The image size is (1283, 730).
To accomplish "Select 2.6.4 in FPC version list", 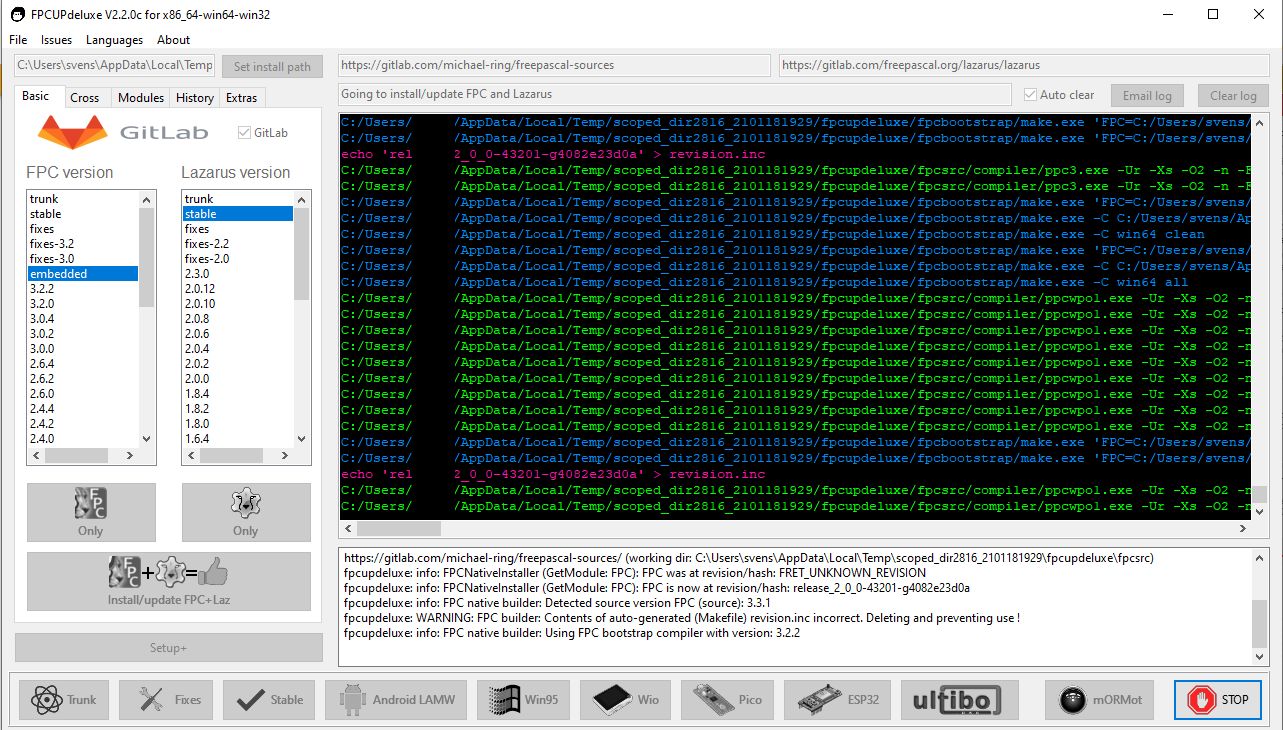I will (x=82, y=364).
